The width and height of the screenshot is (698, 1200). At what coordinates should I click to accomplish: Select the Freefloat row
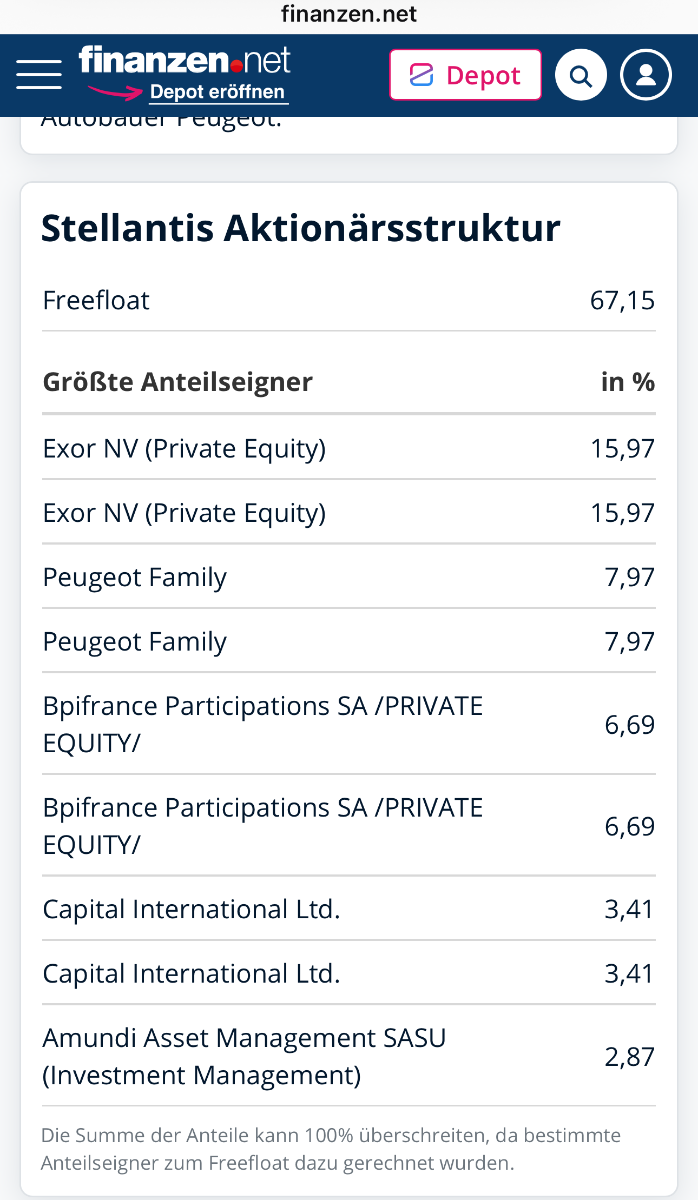349,299
